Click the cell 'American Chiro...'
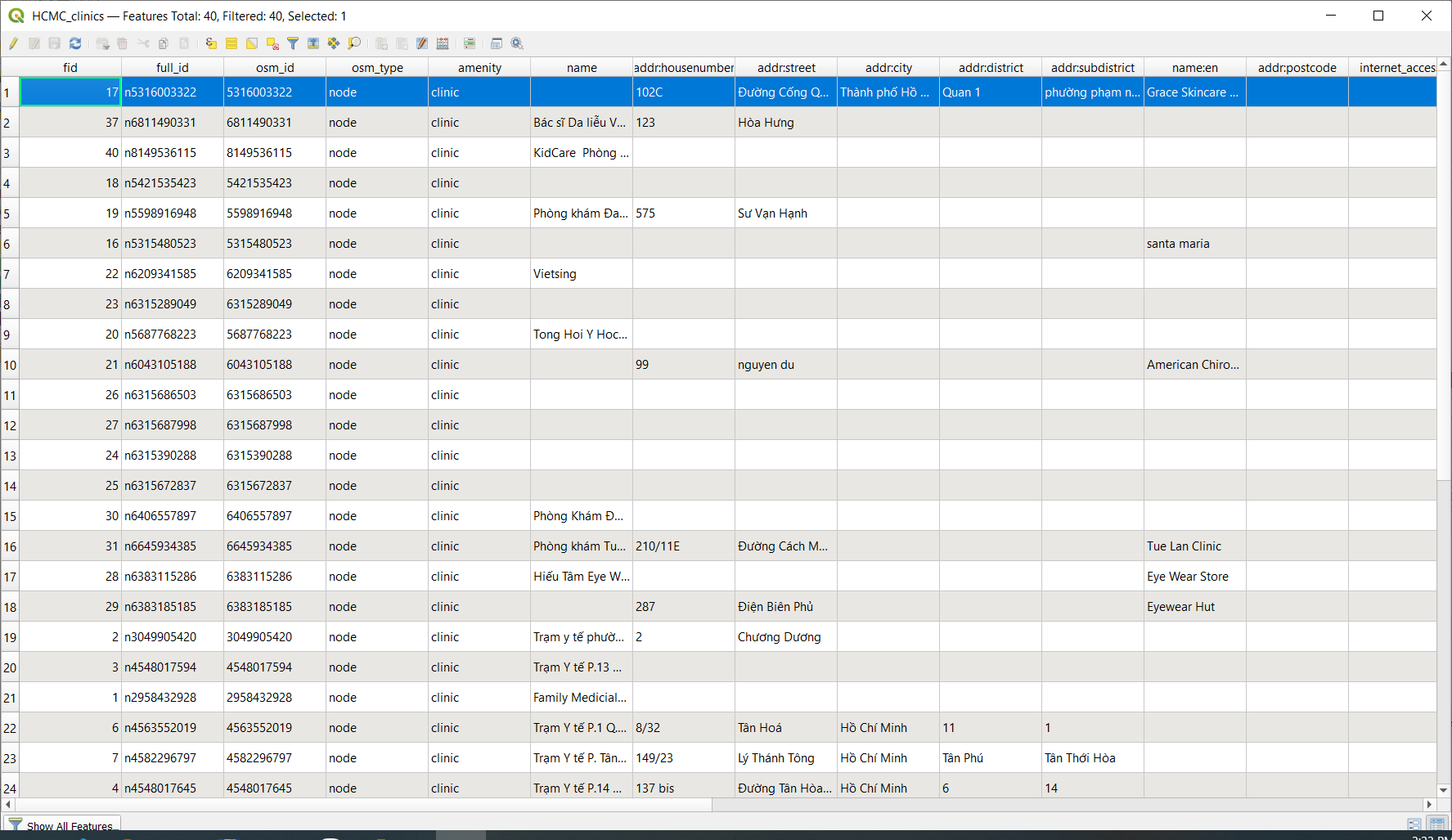This screenshot has height=840, width=1452. 1195,365
